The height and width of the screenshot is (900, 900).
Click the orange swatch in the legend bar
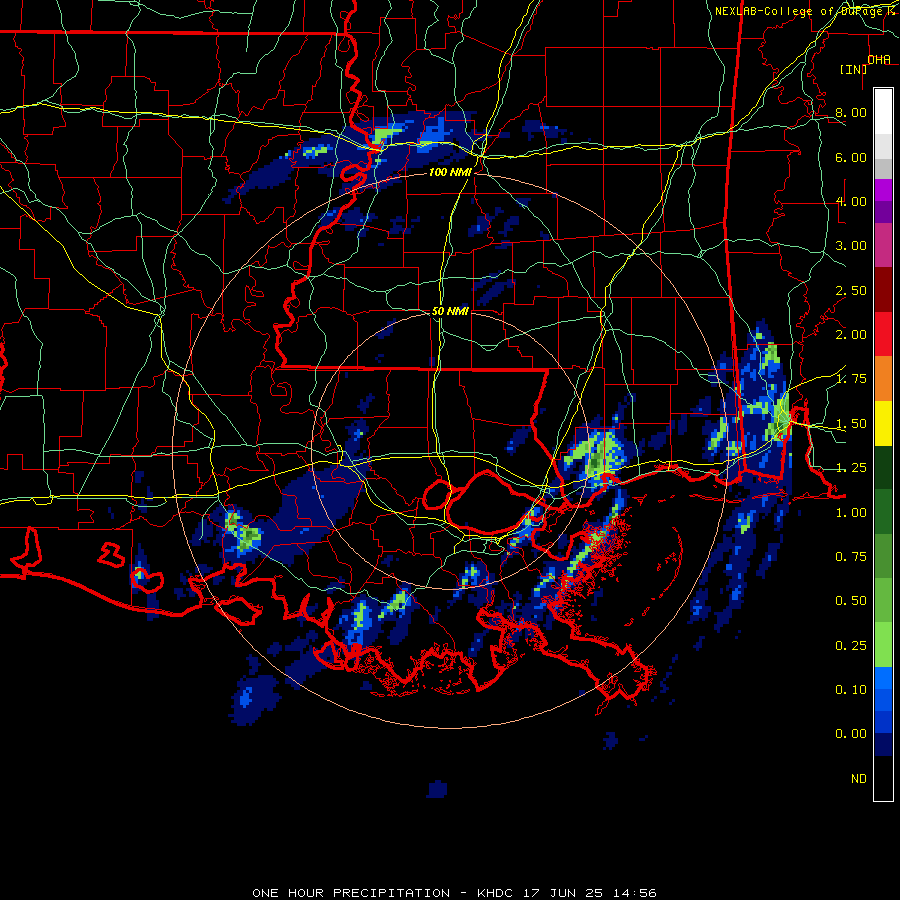(x=883, y=379)
